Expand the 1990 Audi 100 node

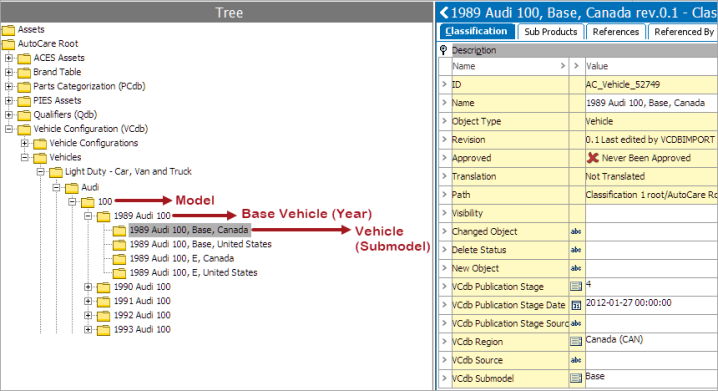click(x=88, y=287)
